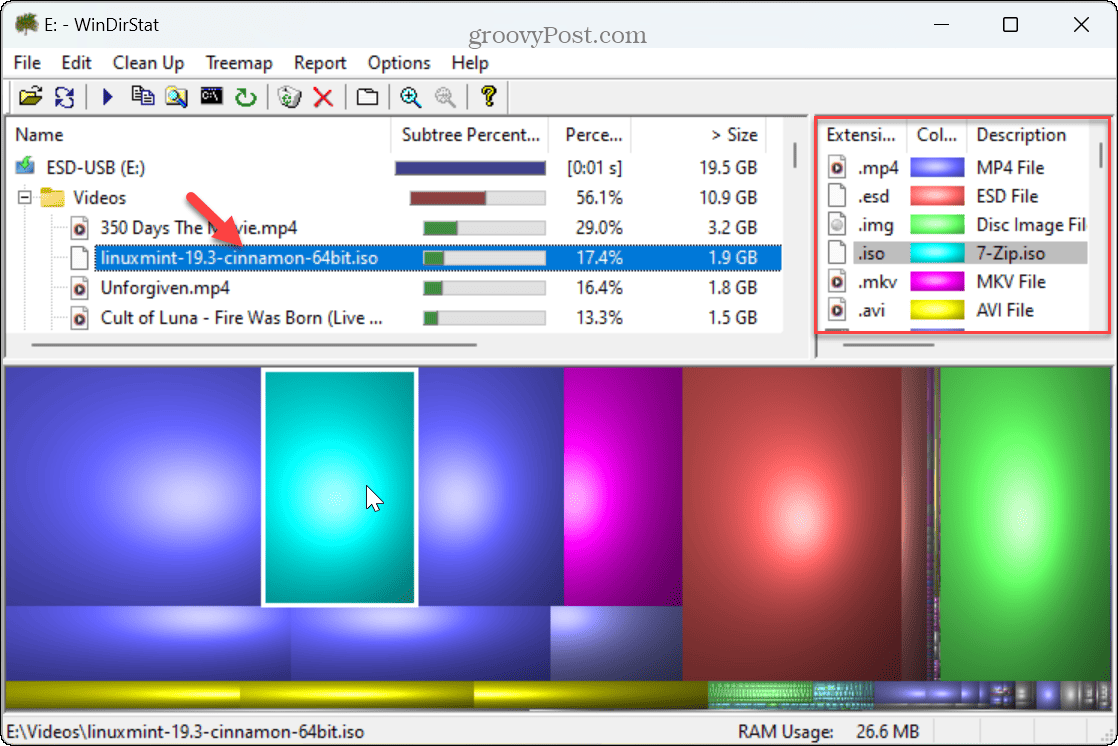Open the Clean Up menu
The image size is (1118, 746).
point(148,63)
